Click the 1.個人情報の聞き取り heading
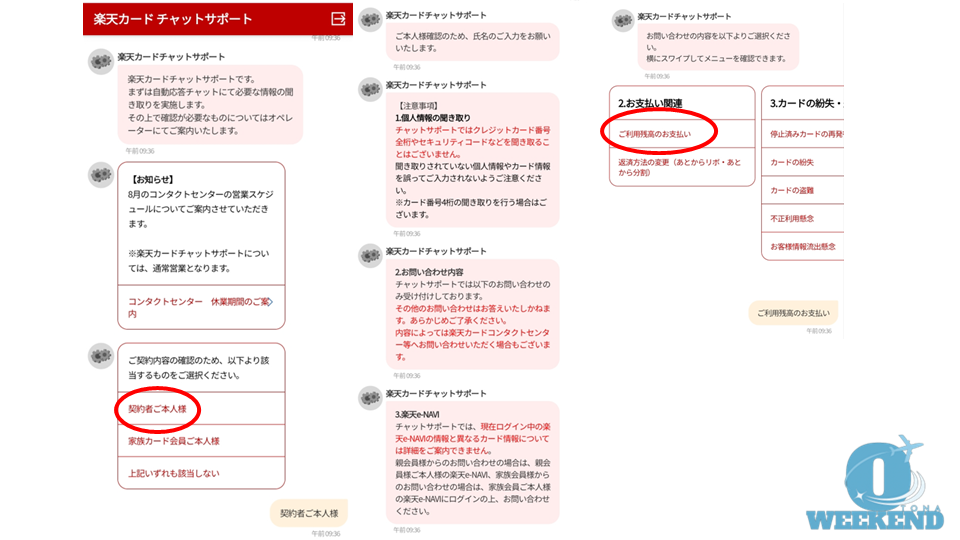 point(432,118)
